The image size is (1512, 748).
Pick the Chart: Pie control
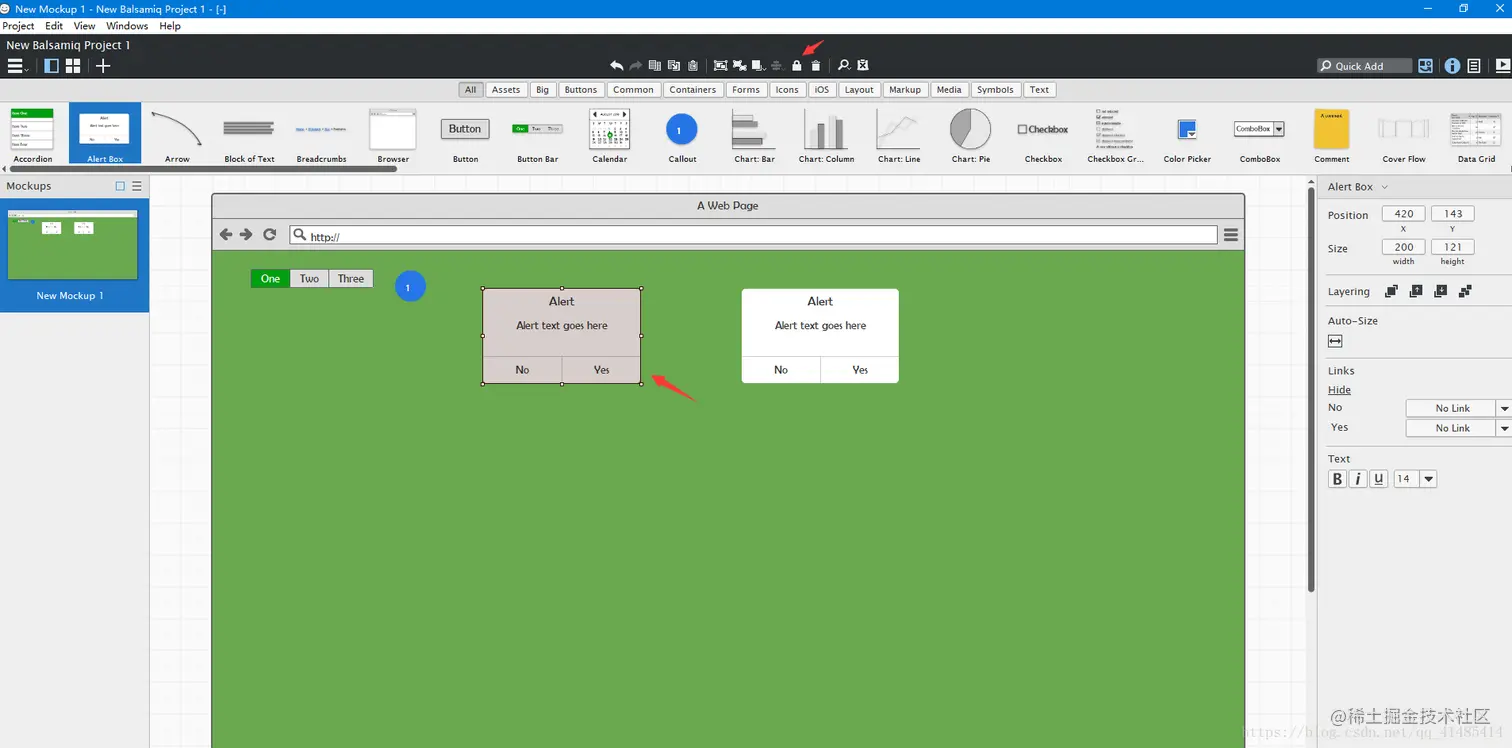point(970,135)
